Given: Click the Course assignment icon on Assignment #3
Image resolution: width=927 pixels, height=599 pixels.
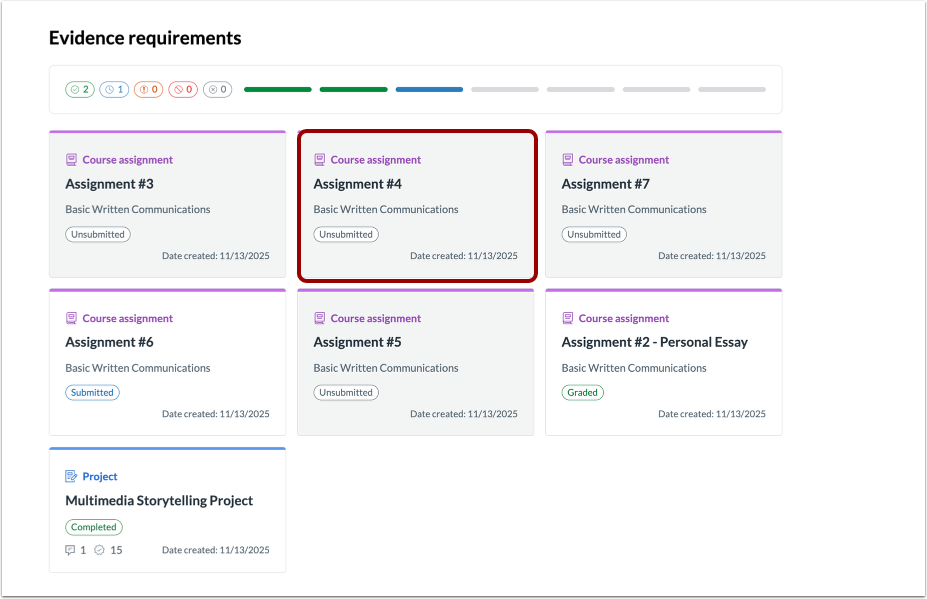Looking at the screenshot, I should 71,159.
